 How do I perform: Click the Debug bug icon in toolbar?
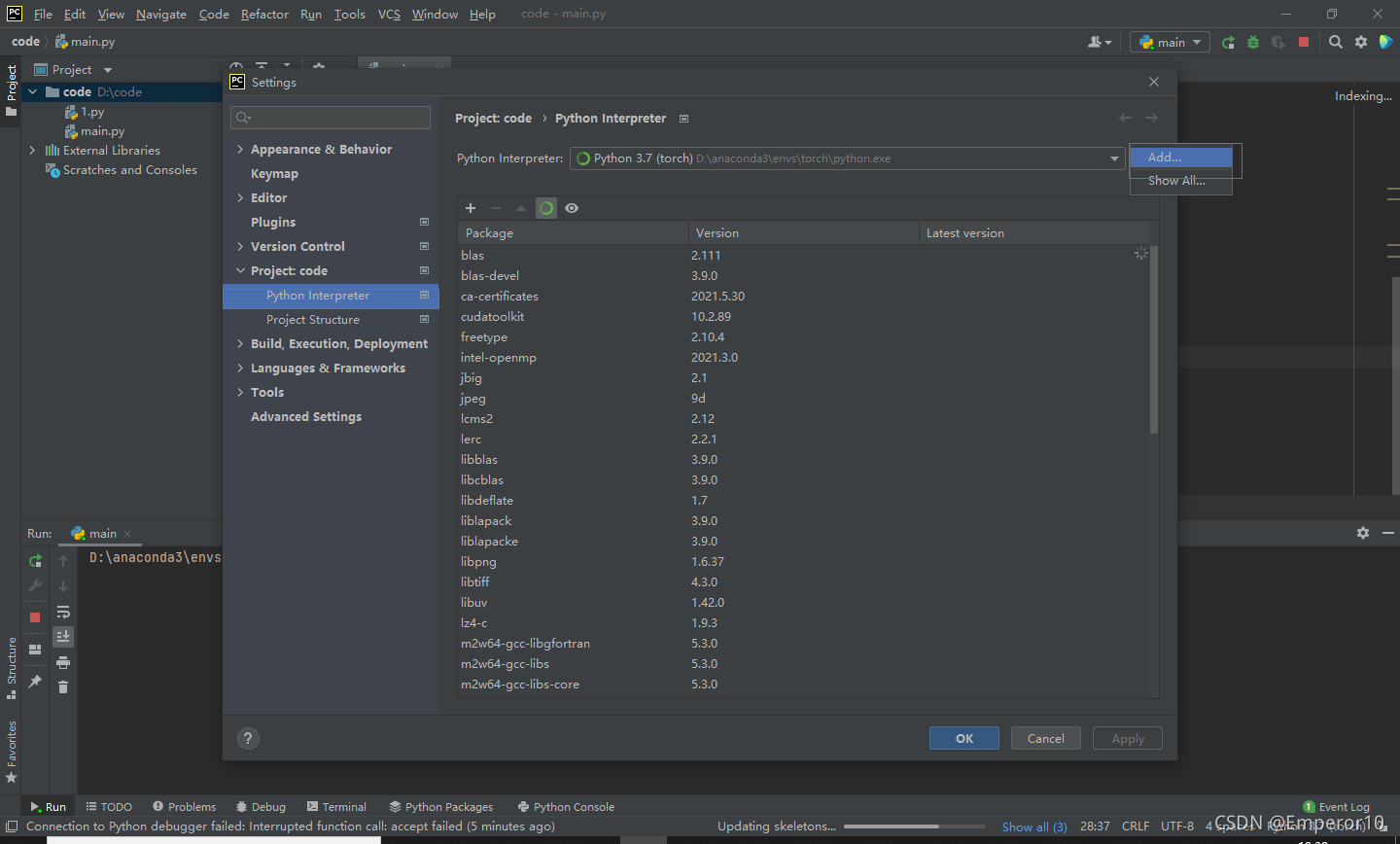[1253, 42]
